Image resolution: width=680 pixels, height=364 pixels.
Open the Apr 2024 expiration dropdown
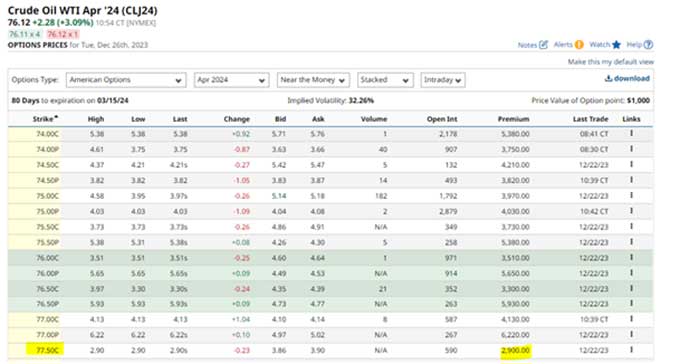pyautogui.click(x=231, y=80)
